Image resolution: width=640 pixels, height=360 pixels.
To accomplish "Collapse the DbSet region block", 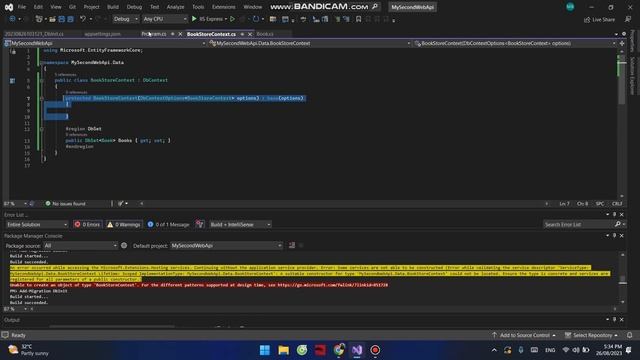I will 42,129.
